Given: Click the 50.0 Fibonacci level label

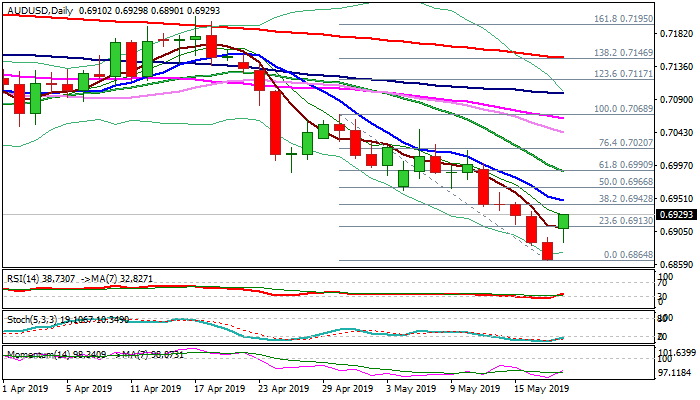Looking at the screenshot, I should pyautogui.click(x=626, y=182).
